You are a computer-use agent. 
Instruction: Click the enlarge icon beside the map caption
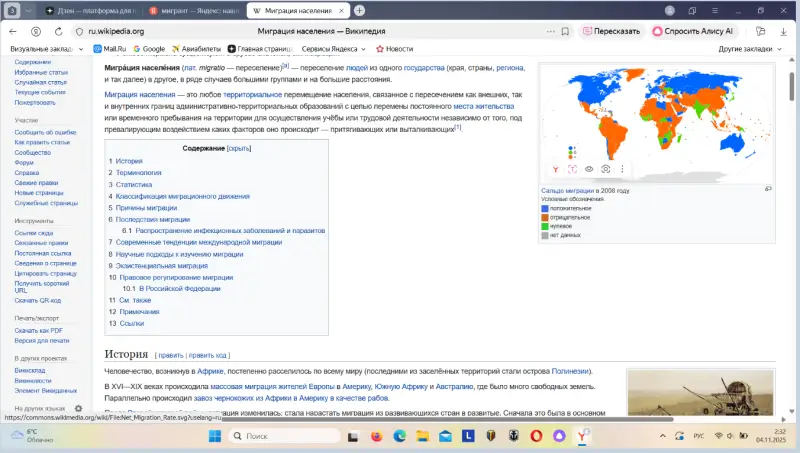coord(768,188)
